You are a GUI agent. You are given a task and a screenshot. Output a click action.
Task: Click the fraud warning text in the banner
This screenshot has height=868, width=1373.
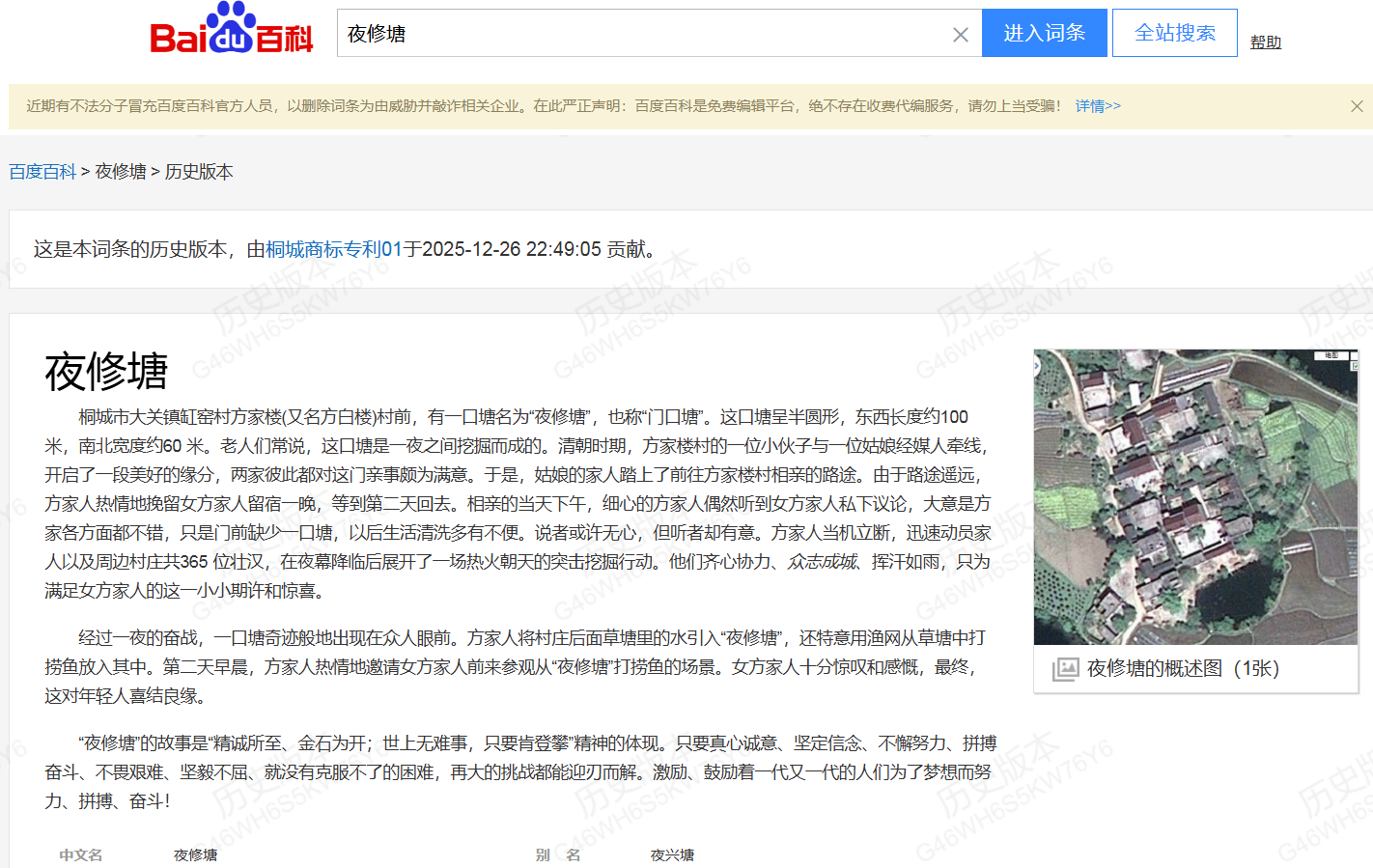541,106
